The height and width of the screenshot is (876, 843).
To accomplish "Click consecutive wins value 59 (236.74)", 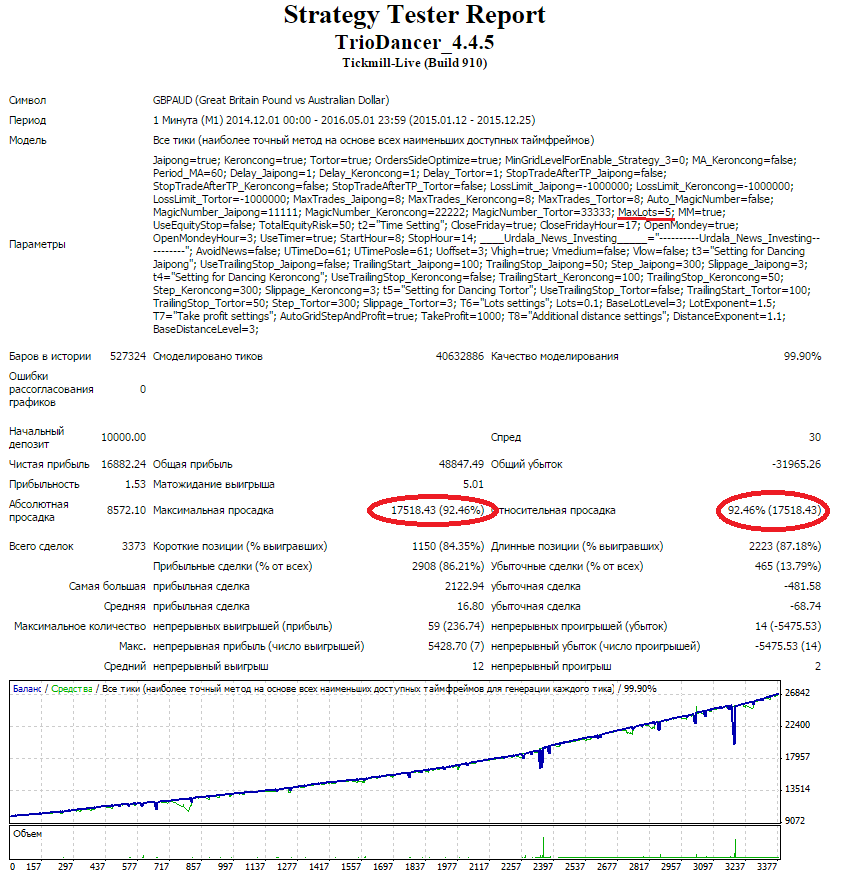I will click(456, 626).
